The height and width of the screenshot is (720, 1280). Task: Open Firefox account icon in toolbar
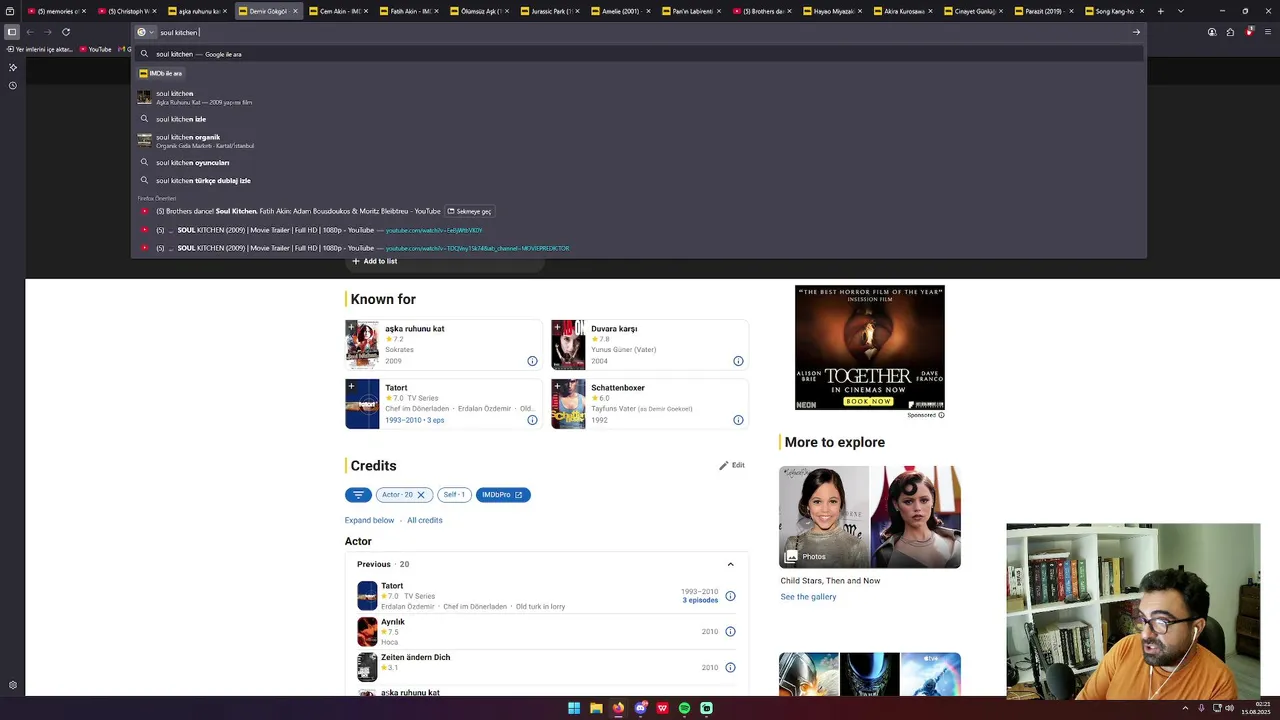click(x=1212, y=32)
